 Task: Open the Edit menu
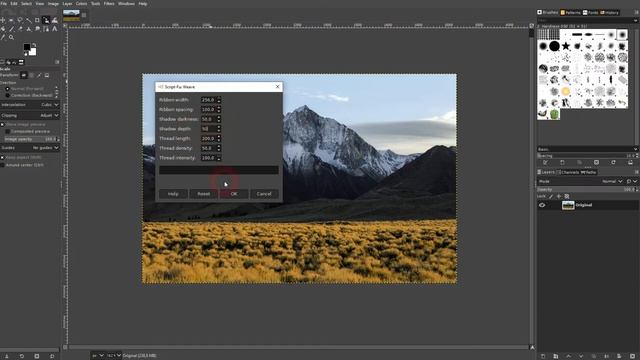(14, 3)
